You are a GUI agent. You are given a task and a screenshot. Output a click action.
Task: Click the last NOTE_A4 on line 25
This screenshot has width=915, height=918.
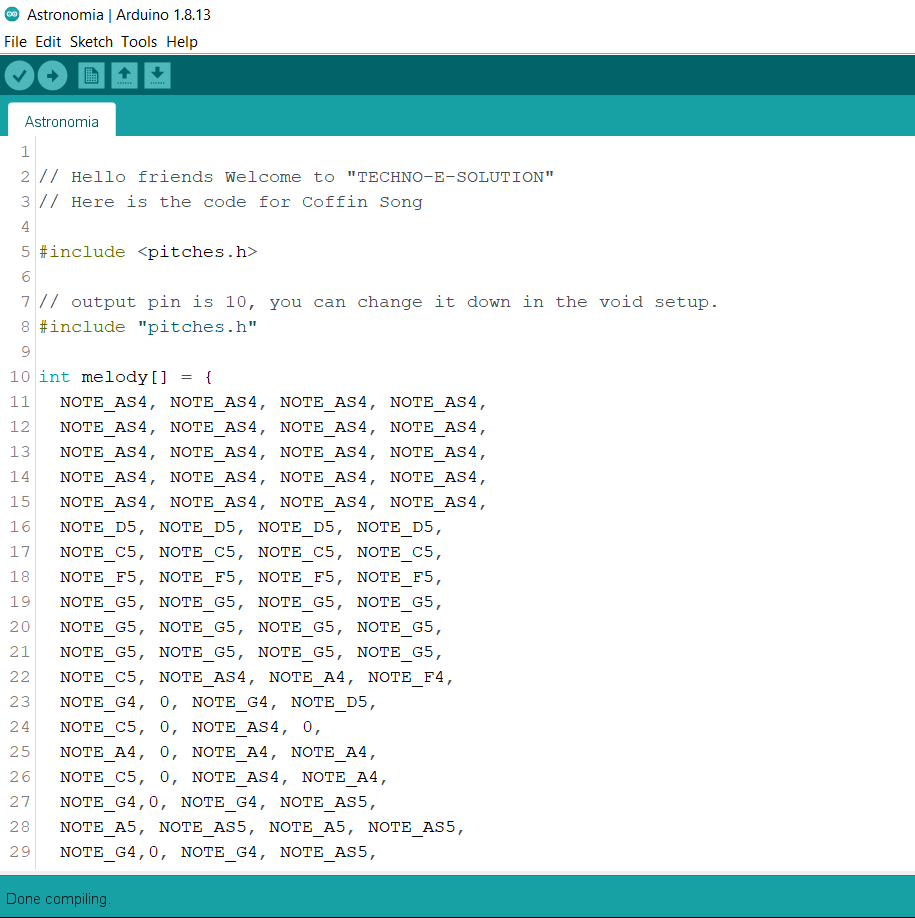coord(329,752)
